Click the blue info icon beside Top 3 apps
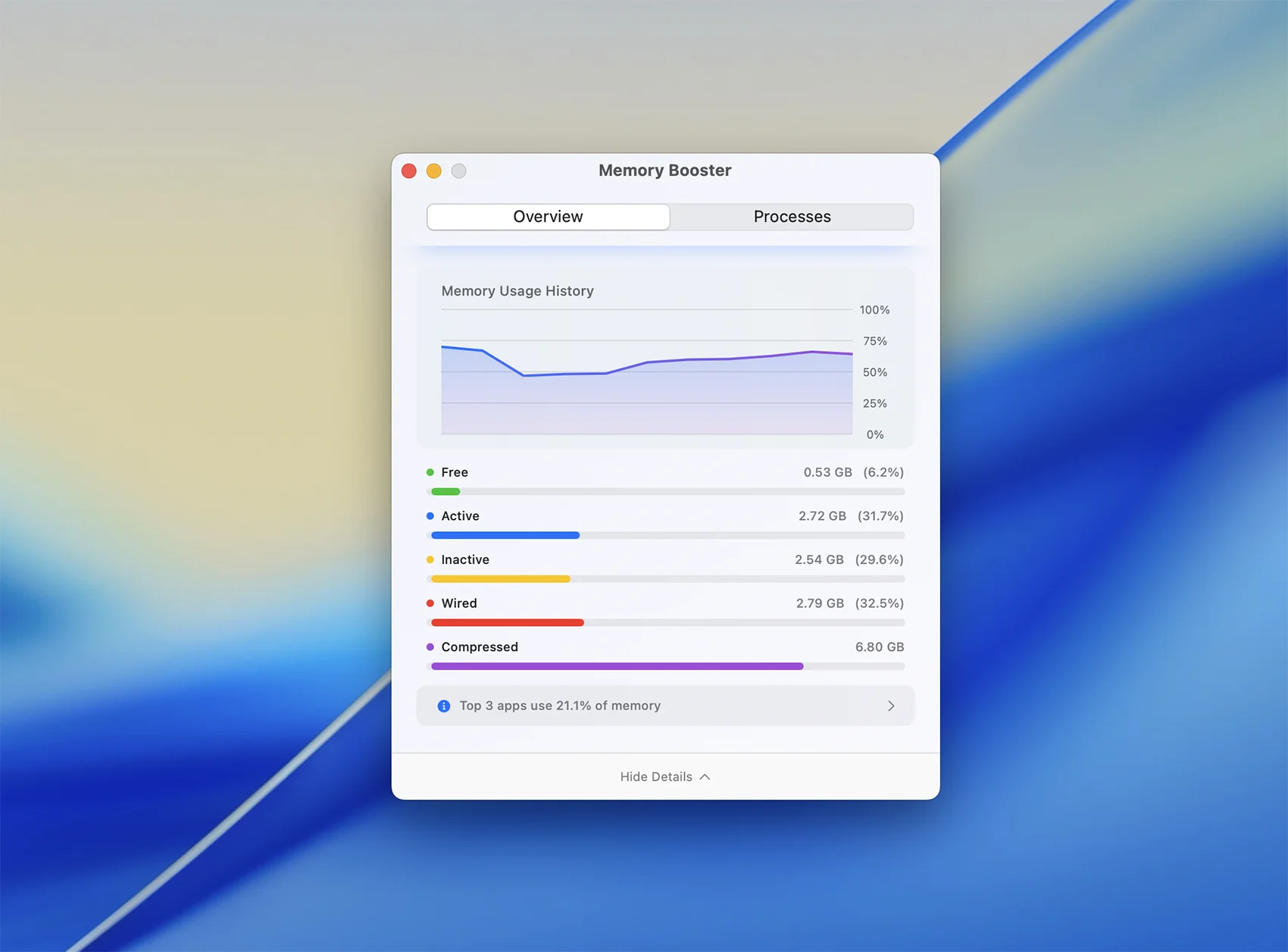The width and height of the screenshot is (1288, 952). pos(444,706)
